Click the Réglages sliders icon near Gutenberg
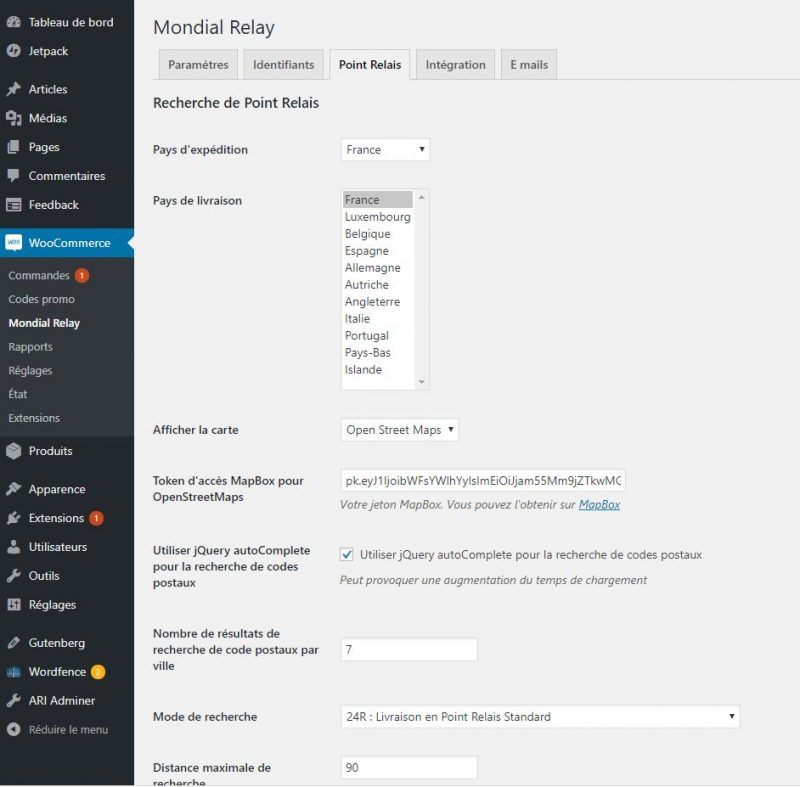This screenshot has width=800, height=787. 14,604
